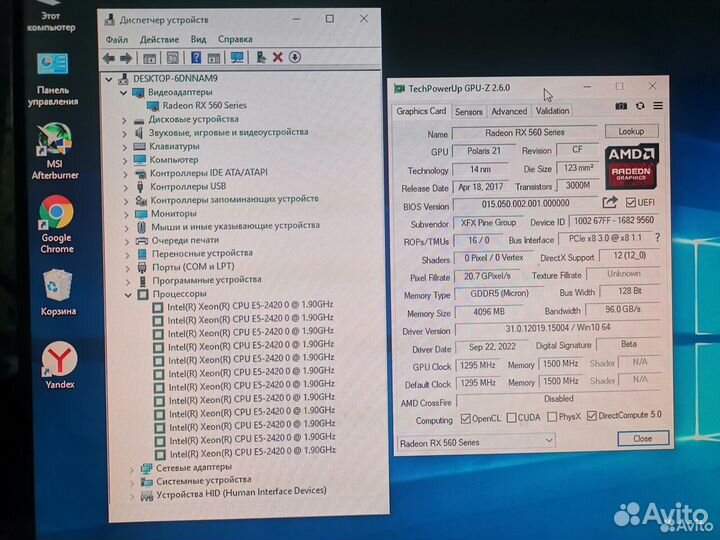The image size is (720, 540).
Task: Click the Bus Interface question mark
Action: click(658, 237)
